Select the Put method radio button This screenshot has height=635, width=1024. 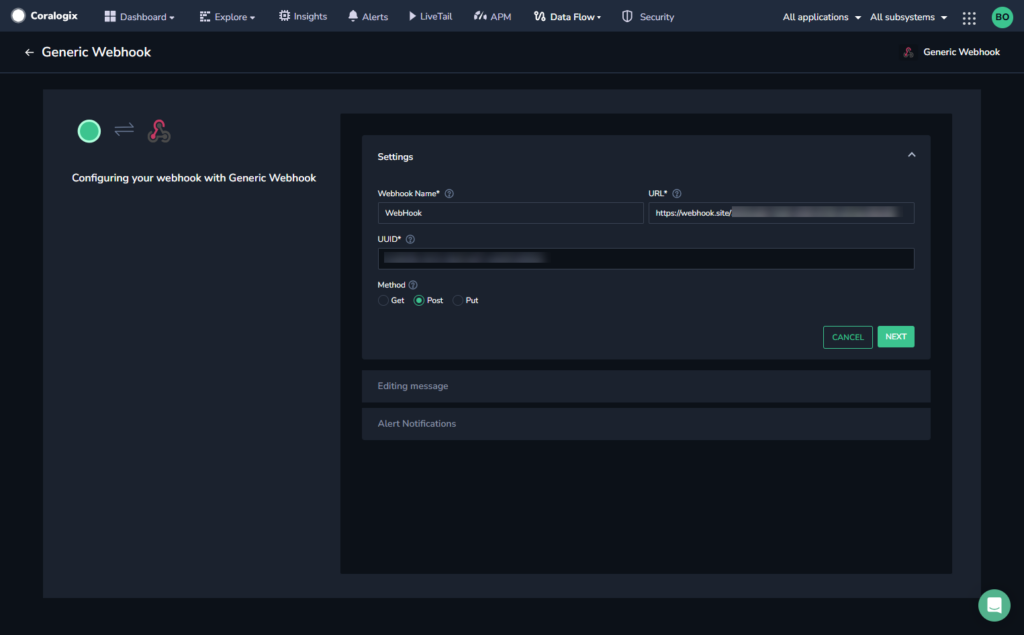[x=458, y=301]
